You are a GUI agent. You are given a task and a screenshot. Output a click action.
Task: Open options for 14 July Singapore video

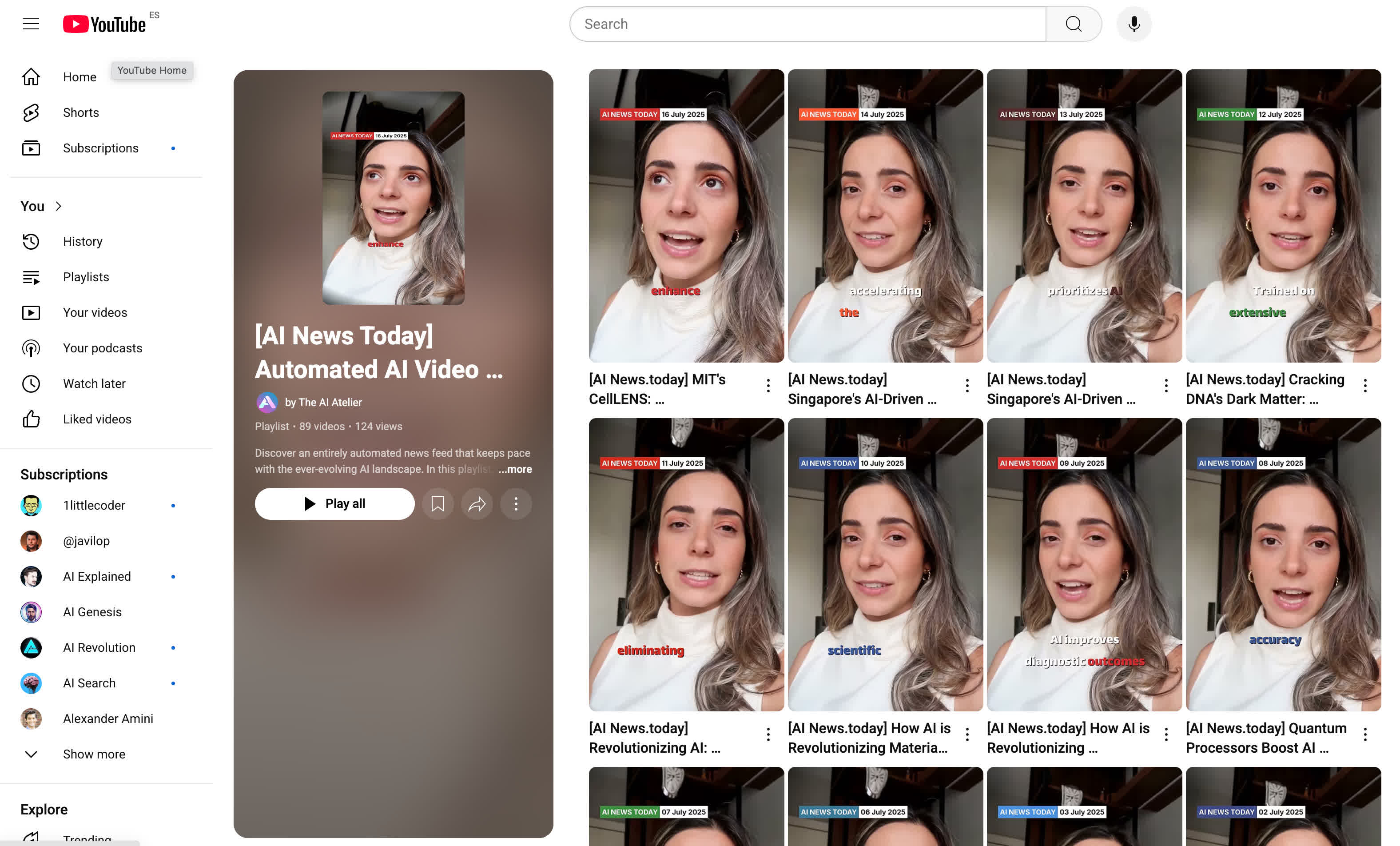[x=967, y=386]
